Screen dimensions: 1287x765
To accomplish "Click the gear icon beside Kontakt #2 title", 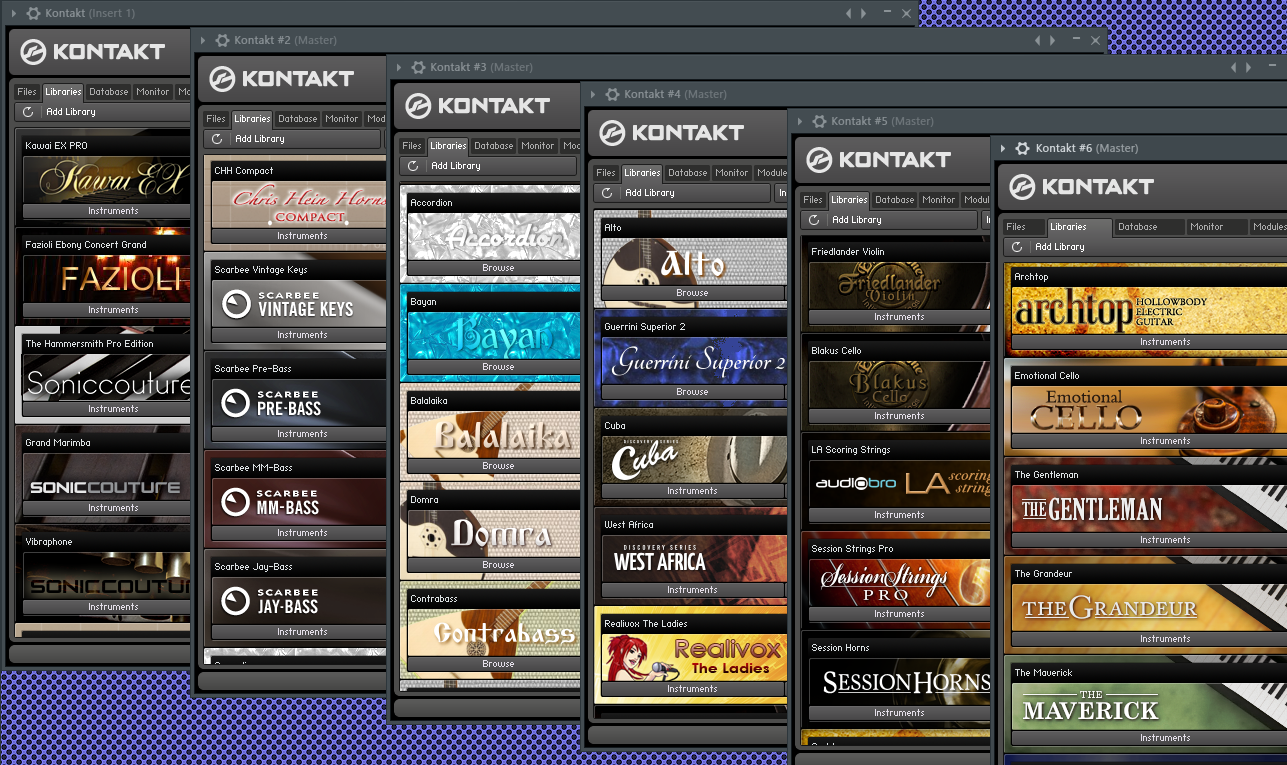I will 220,40.
